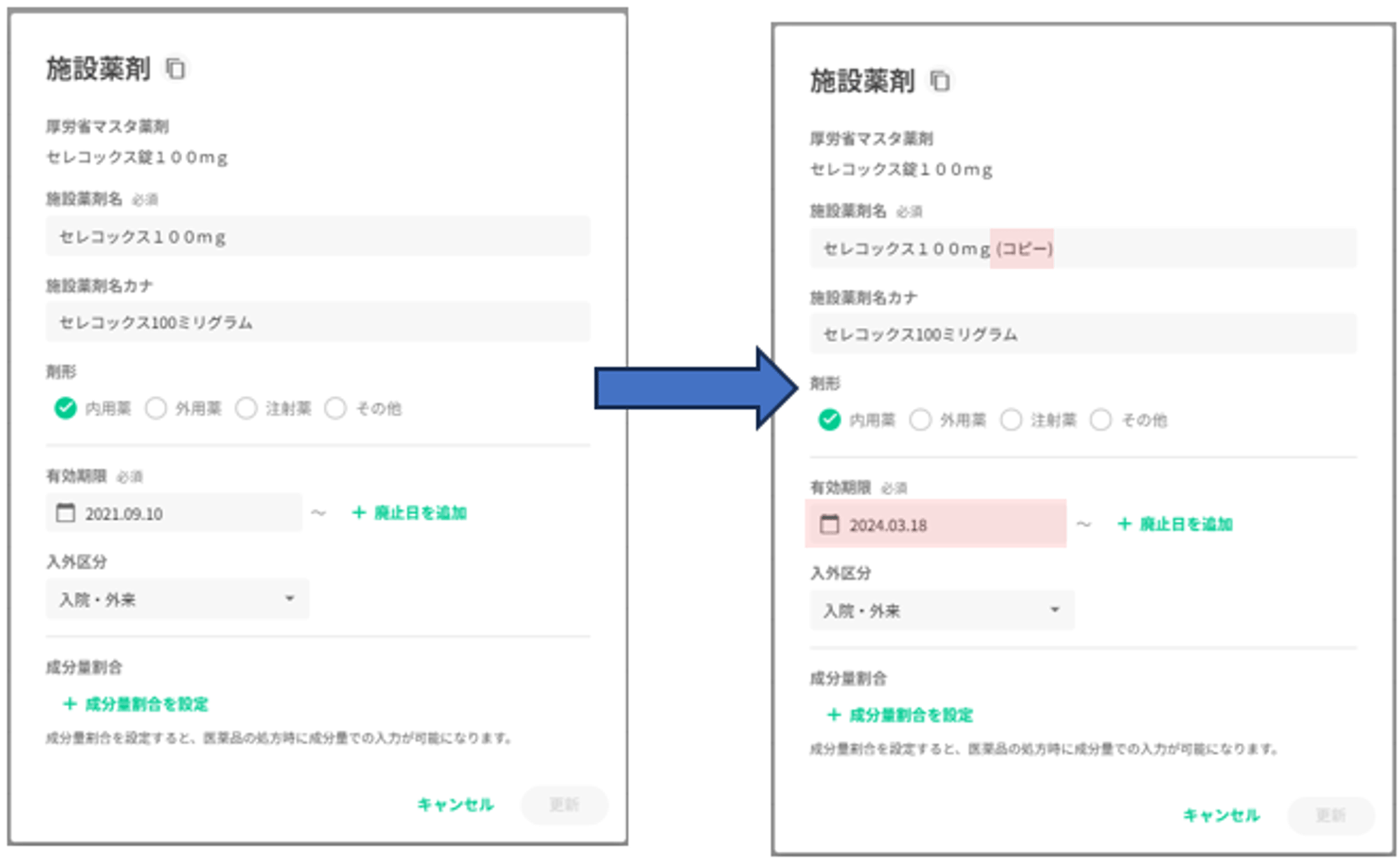This screenshot has width=1400, height=858.
Task: Select 注射薬 radio in right dialog
Action: pyautogui.click(x=1011, y=420)
